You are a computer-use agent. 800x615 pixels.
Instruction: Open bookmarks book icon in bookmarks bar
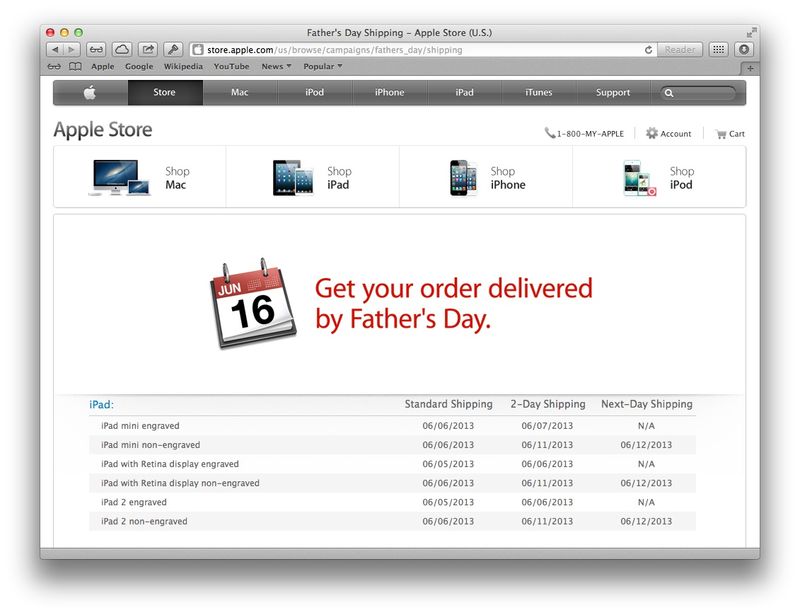click(75, 66)
